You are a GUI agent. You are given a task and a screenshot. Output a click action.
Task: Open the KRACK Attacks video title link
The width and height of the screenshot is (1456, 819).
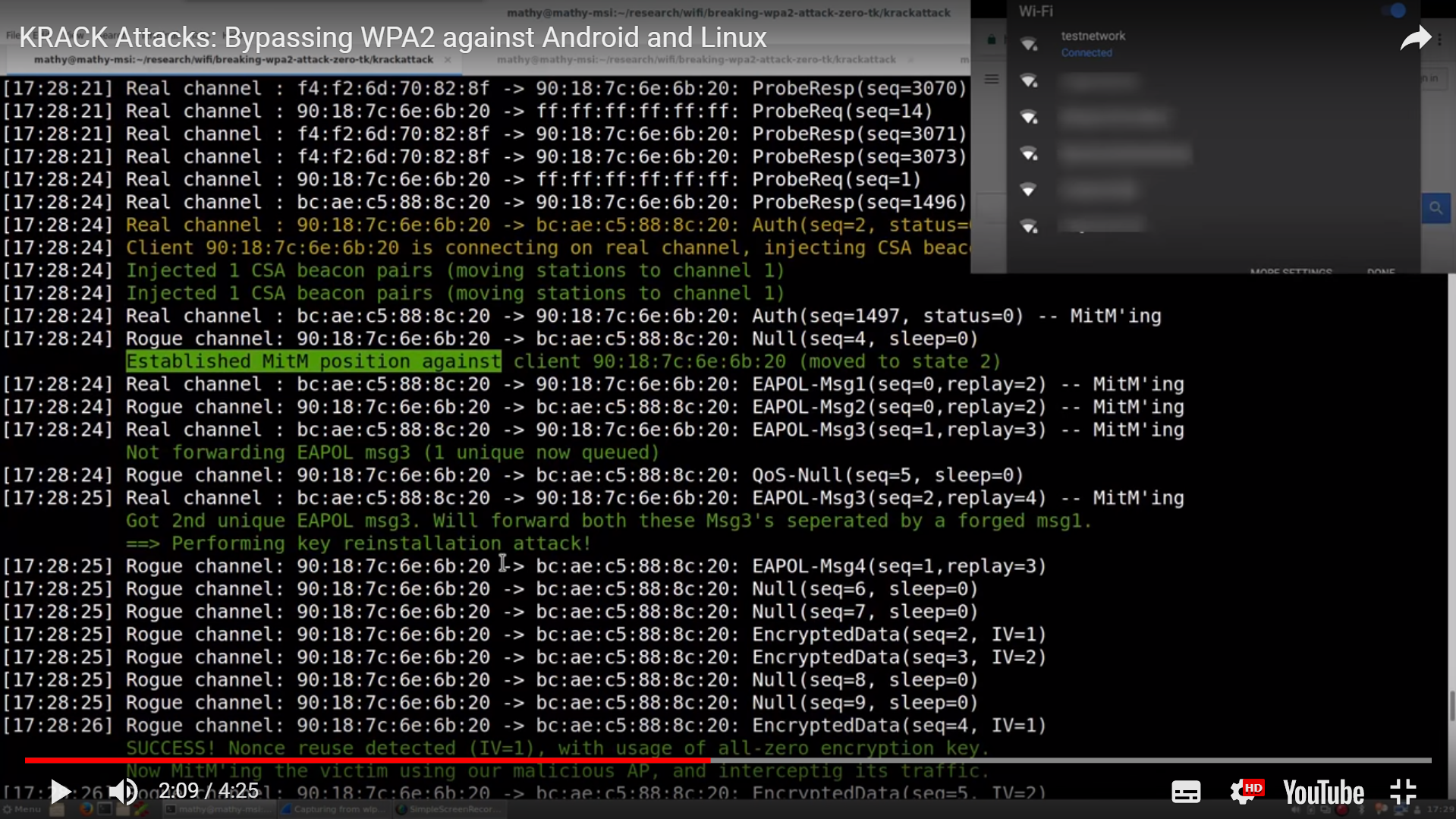click(x=393, y=37)
